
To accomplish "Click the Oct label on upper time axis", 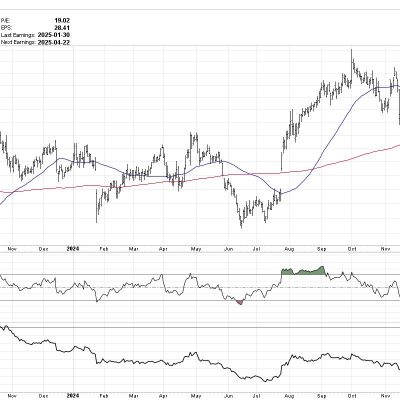I will point(352,249).
